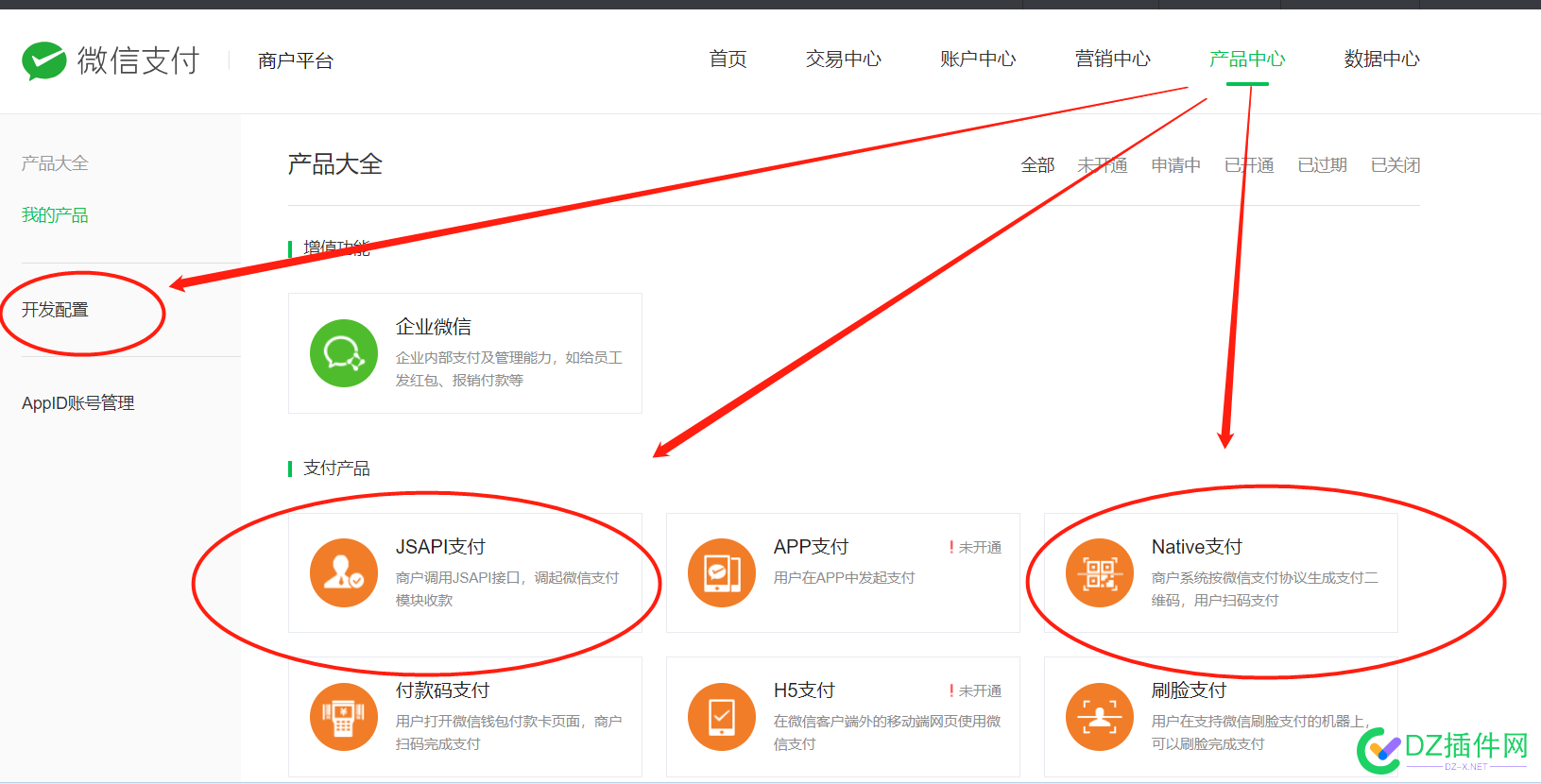Click 付款码支付 description about 扫码完成支付

tap(509, 733)
